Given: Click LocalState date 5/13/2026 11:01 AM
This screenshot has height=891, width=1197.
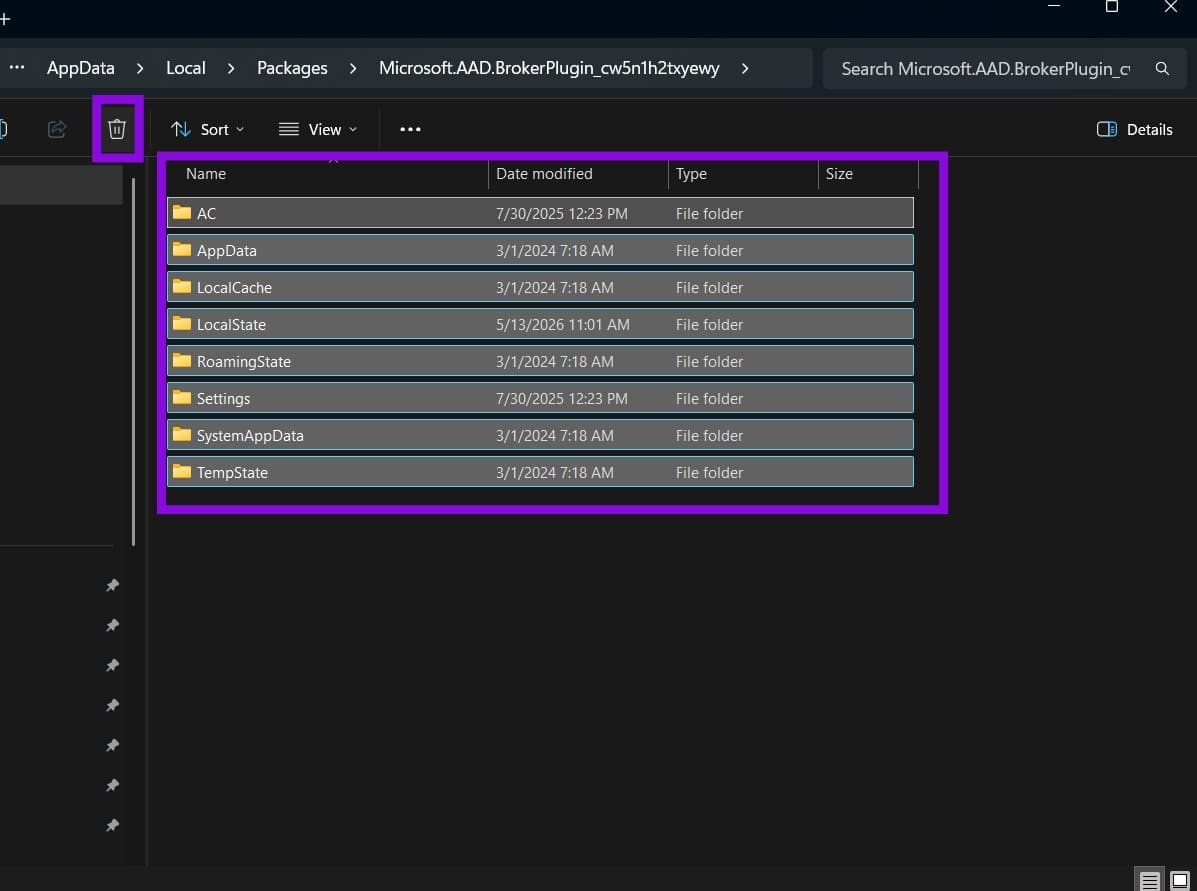Looking at the screenshot, I should (x=563, y=324).
